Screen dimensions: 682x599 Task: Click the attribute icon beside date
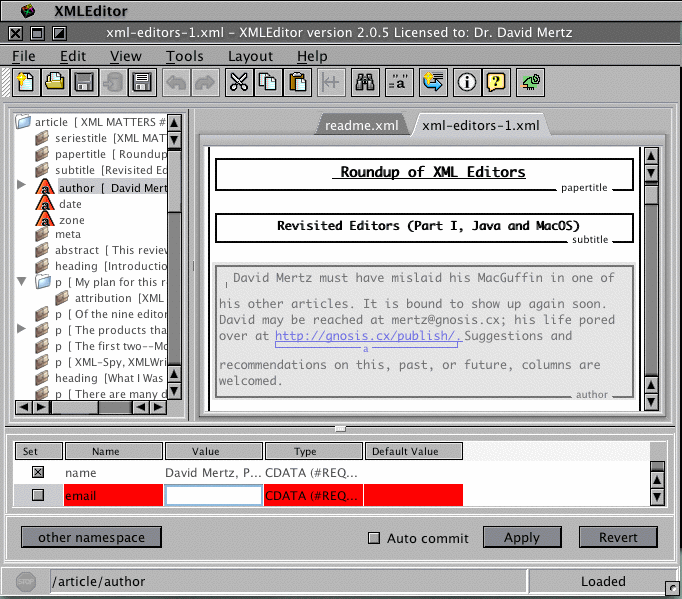pos(45,203)
